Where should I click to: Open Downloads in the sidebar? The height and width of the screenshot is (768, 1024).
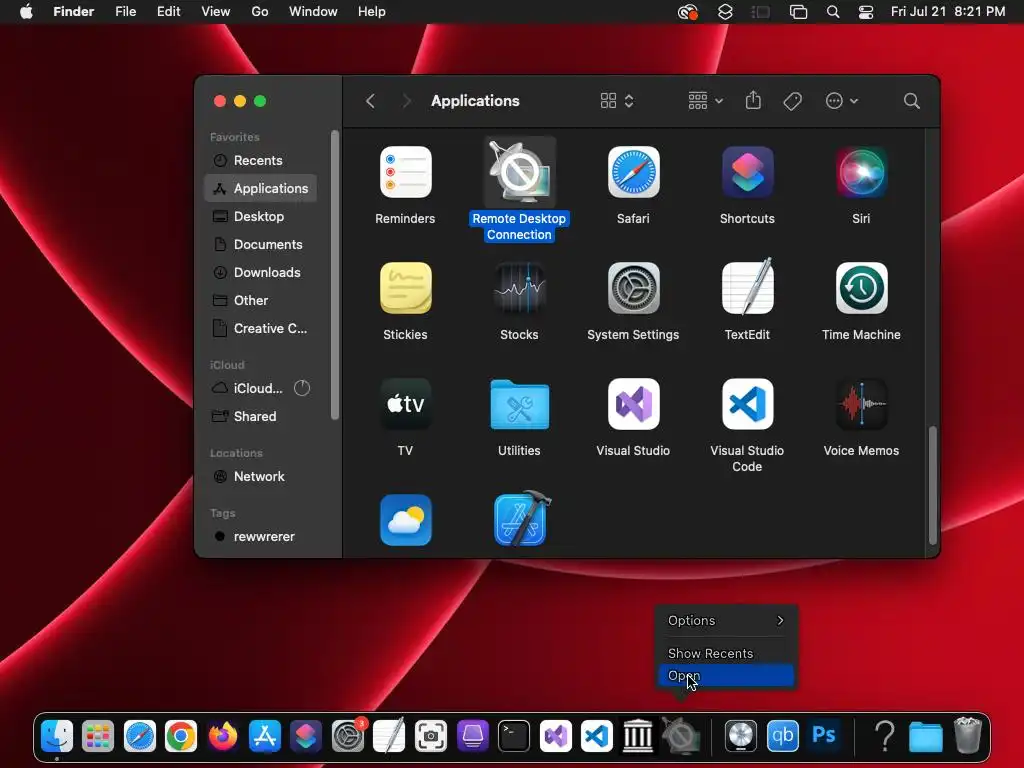261,272
